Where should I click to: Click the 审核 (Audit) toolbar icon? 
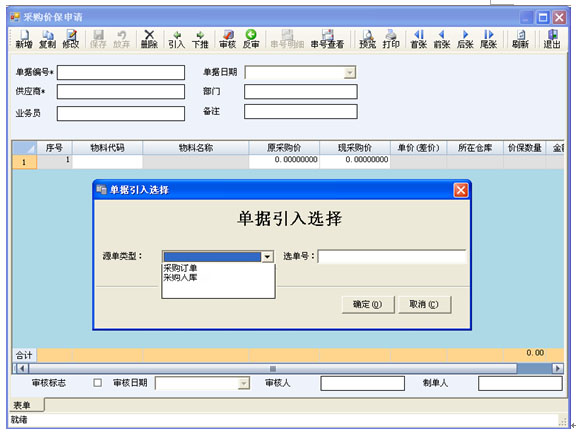227,39
